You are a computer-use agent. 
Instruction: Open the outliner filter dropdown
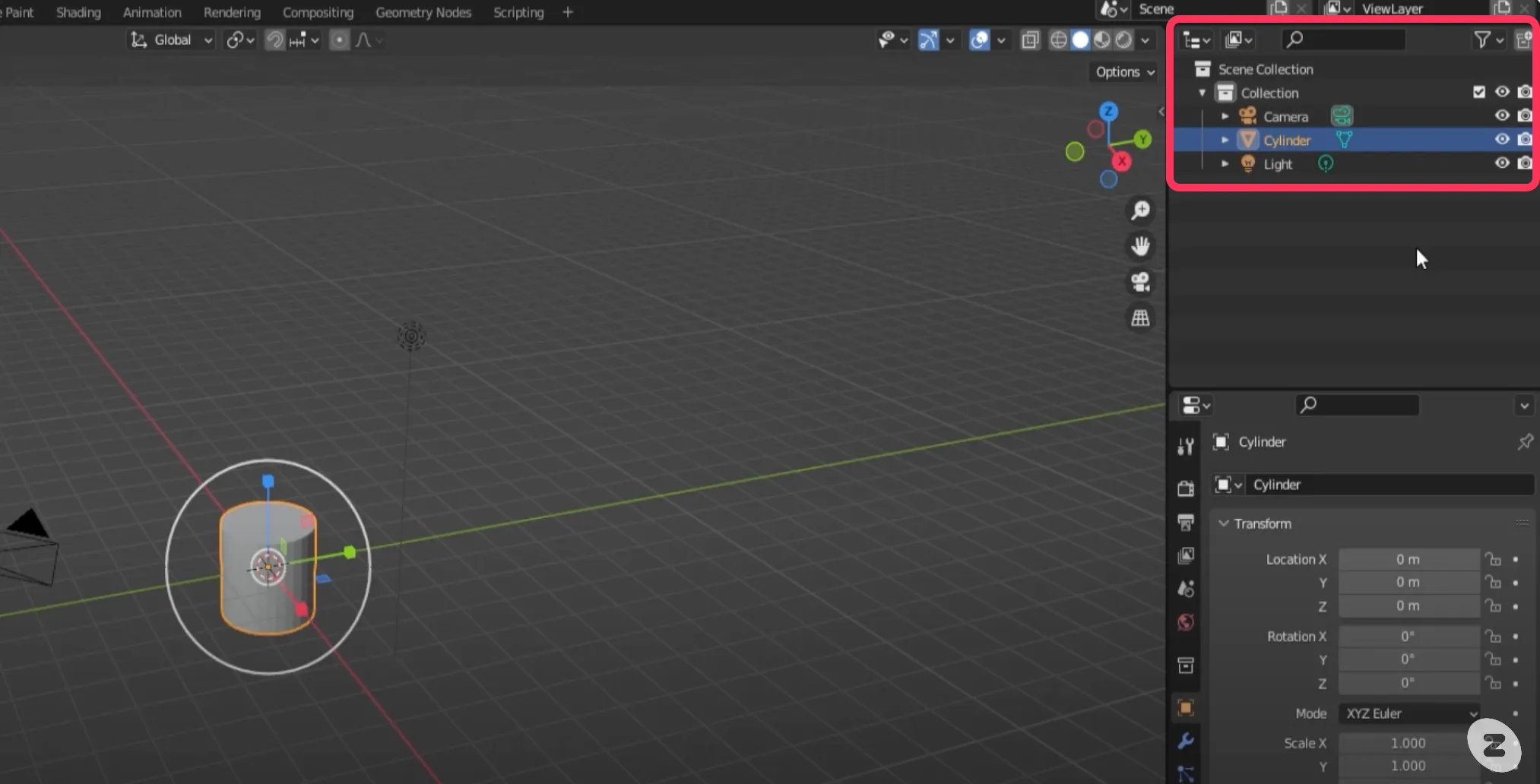coord(1488,40)
